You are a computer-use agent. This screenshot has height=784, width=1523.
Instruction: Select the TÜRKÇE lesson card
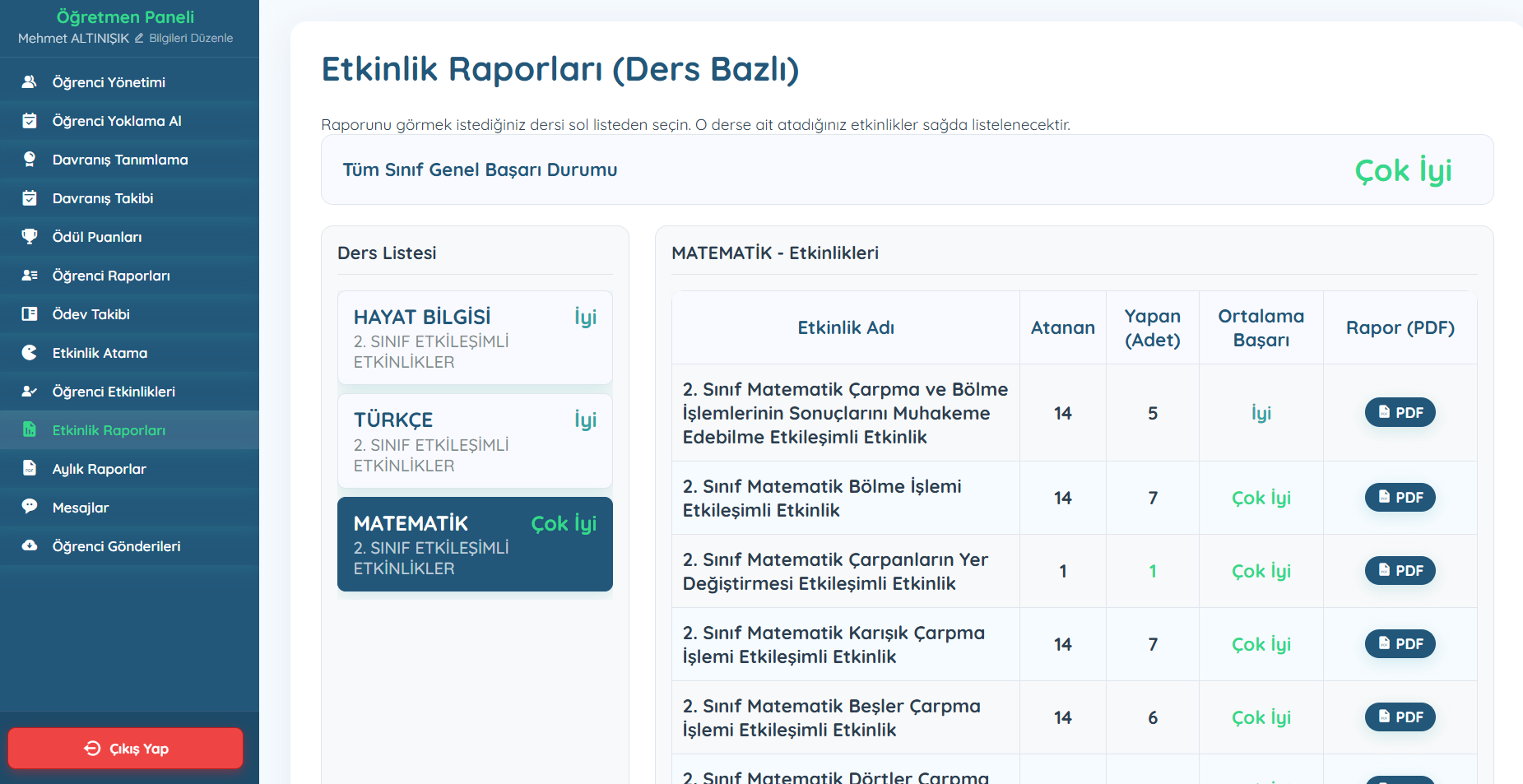pyautogui.click(x=475, y=441)
